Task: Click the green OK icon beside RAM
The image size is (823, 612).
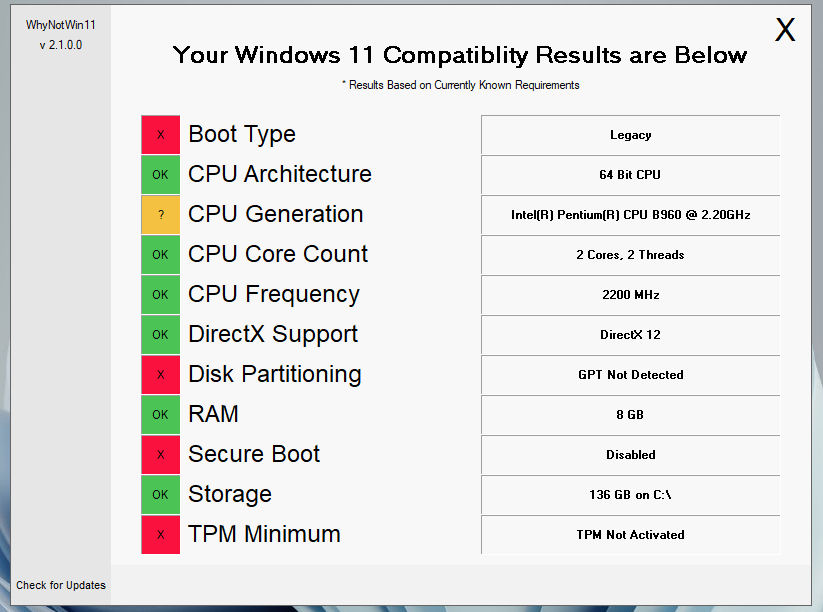Action: click(x=160, y=415)
